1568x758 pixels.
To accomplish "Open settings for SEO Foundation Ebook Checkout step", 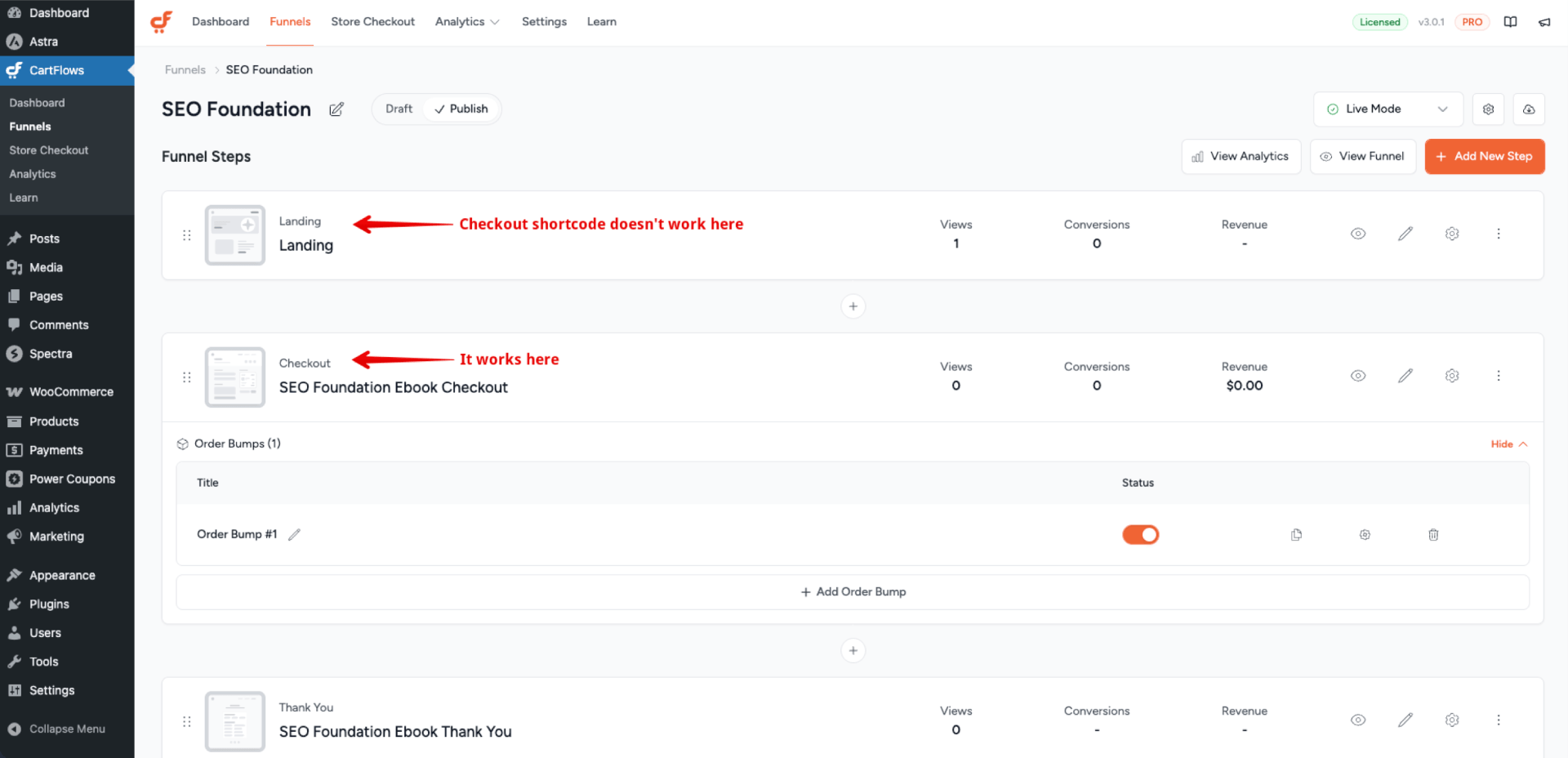I will 1452,376.
